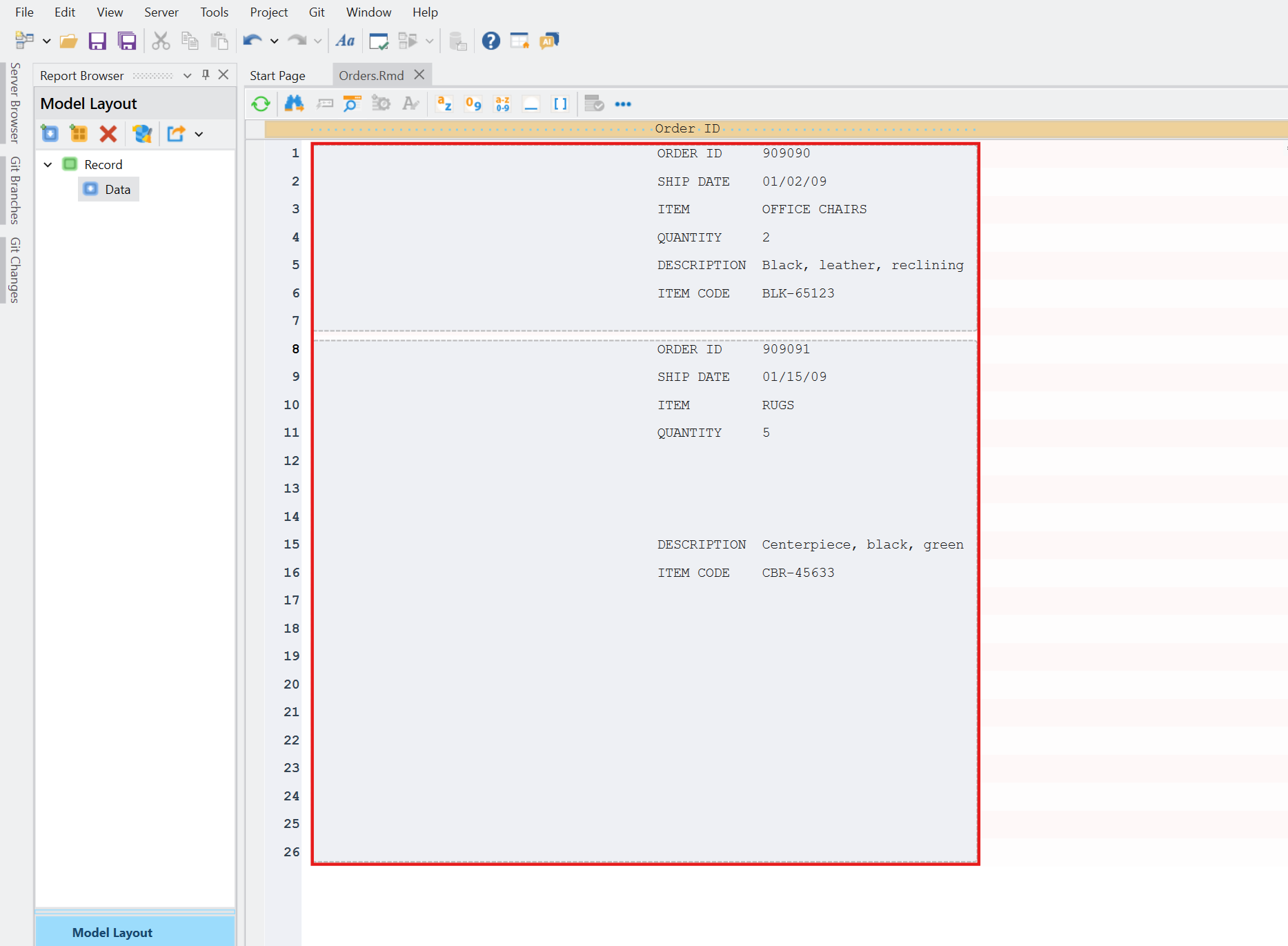Viewport: 1288px width, 946px height.
Task: Select the alphabetic a-z character icon
Action: (444, 104)
